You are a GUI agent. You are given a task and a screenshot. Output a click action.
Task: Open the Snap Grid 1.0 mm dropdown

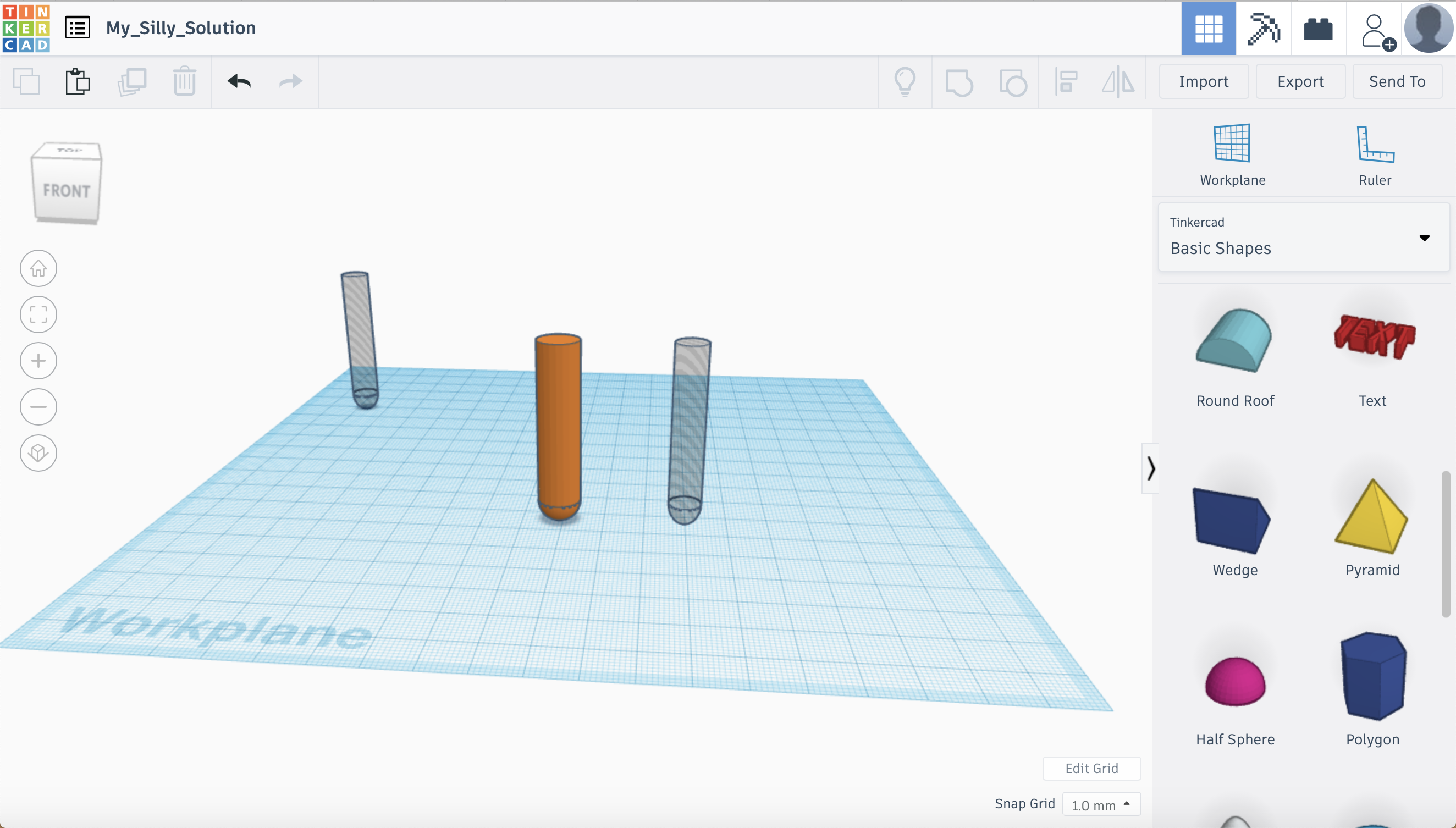click(x=1101, y=804)
